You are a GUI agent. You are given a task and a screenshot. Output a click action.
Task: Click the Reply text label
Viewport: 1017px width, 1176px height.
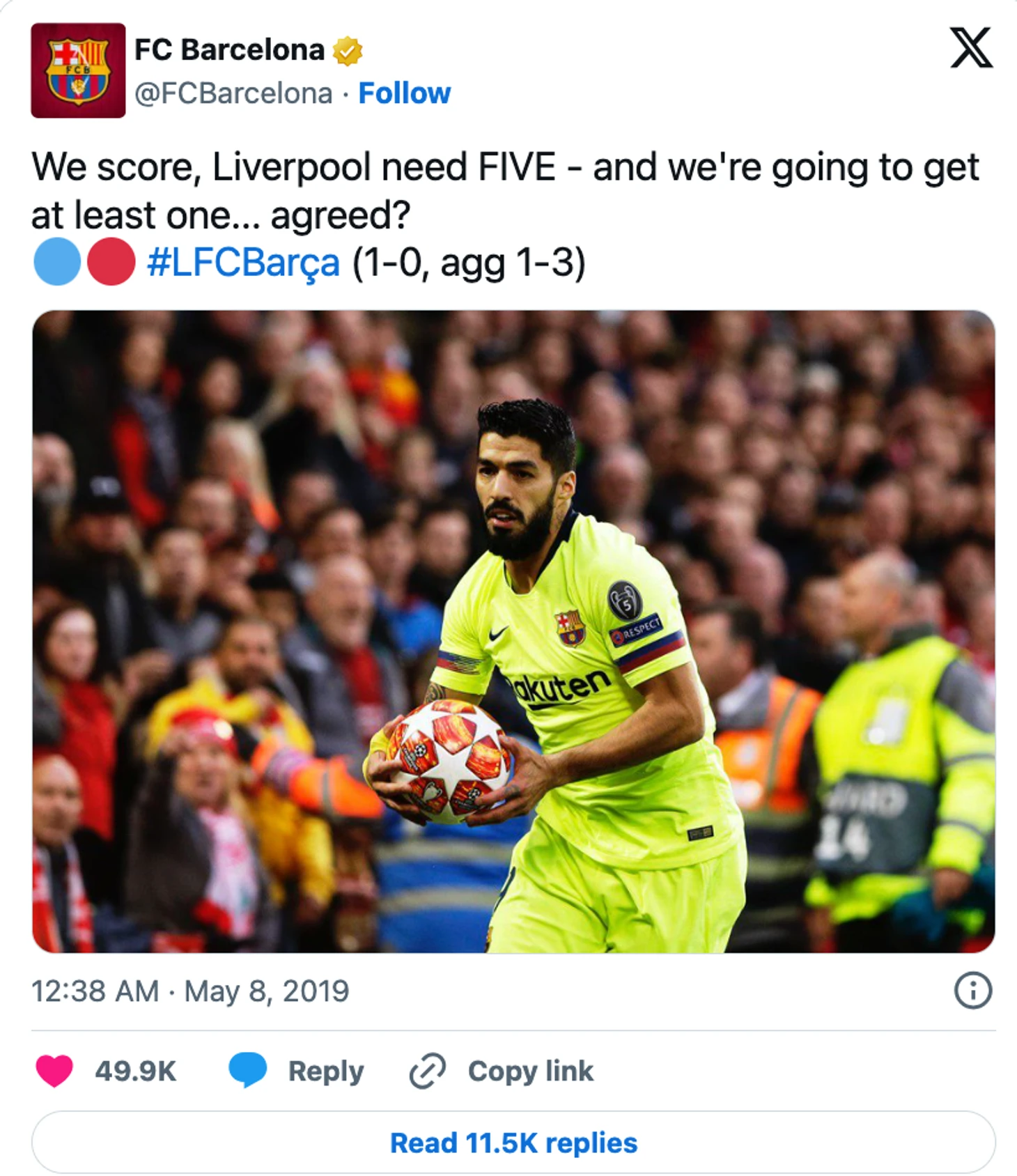coord(326,1071)
